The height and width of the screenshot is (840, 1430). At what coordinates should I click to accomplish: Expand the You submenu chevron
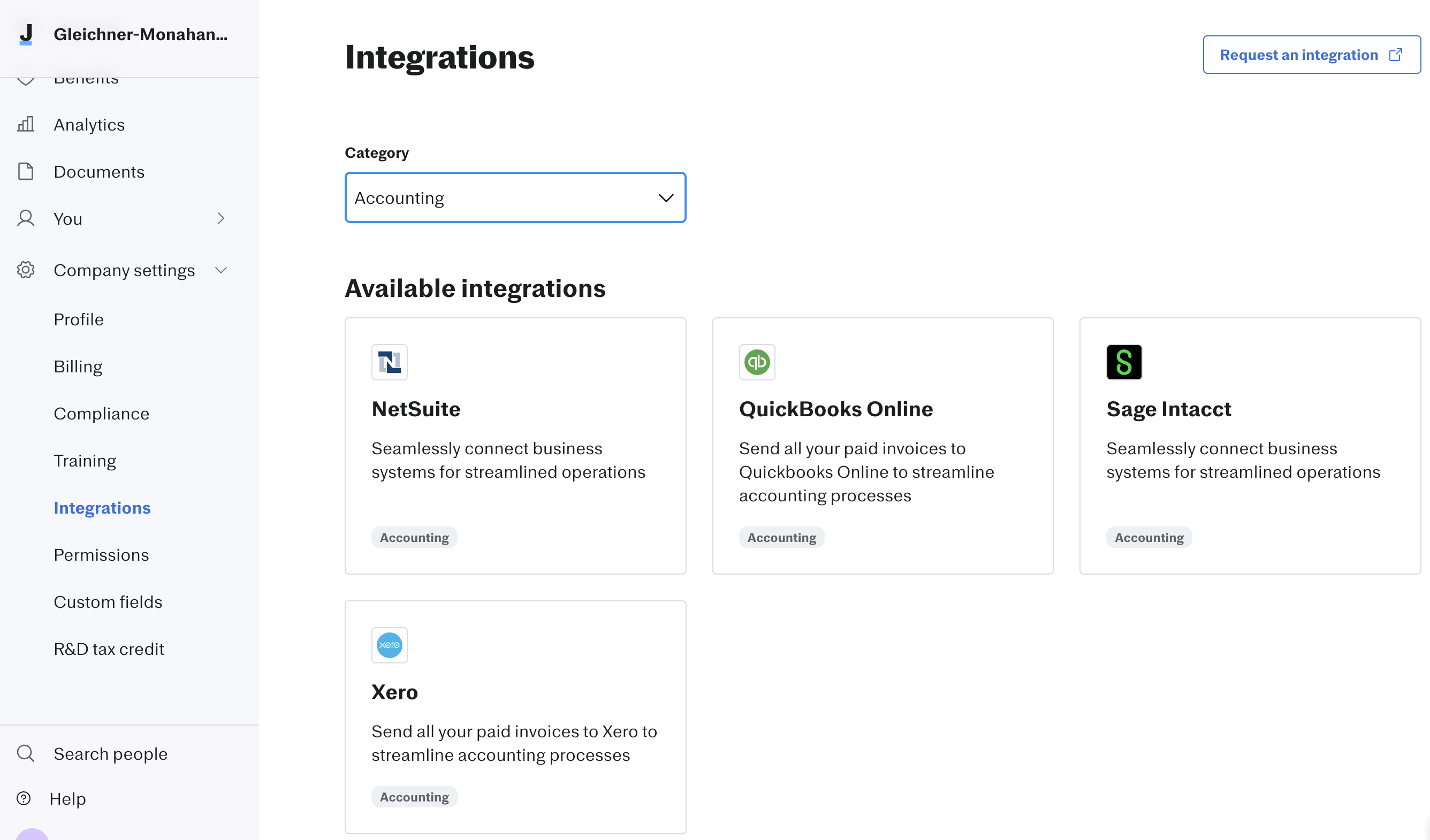[220, 218]
